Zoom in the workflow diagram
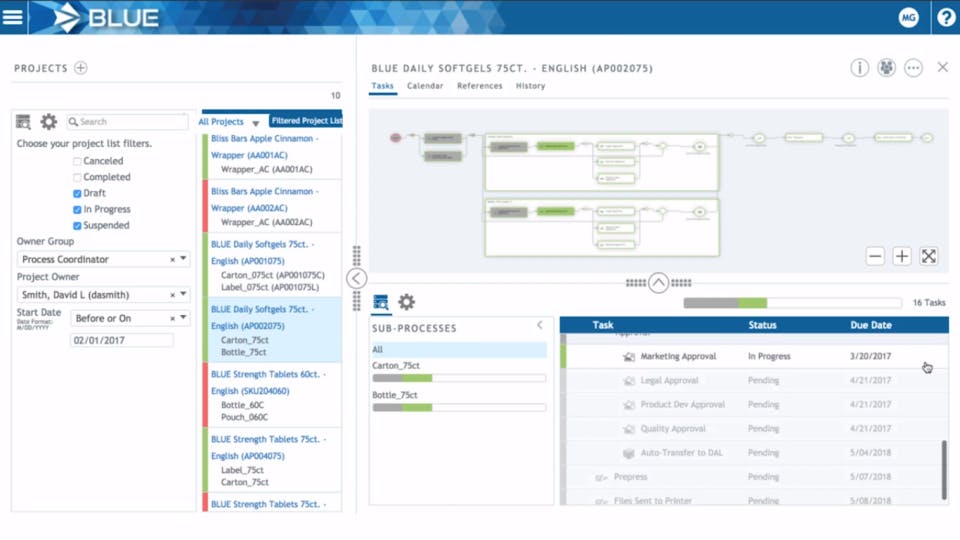960x540 pixels. pos(902,256)
